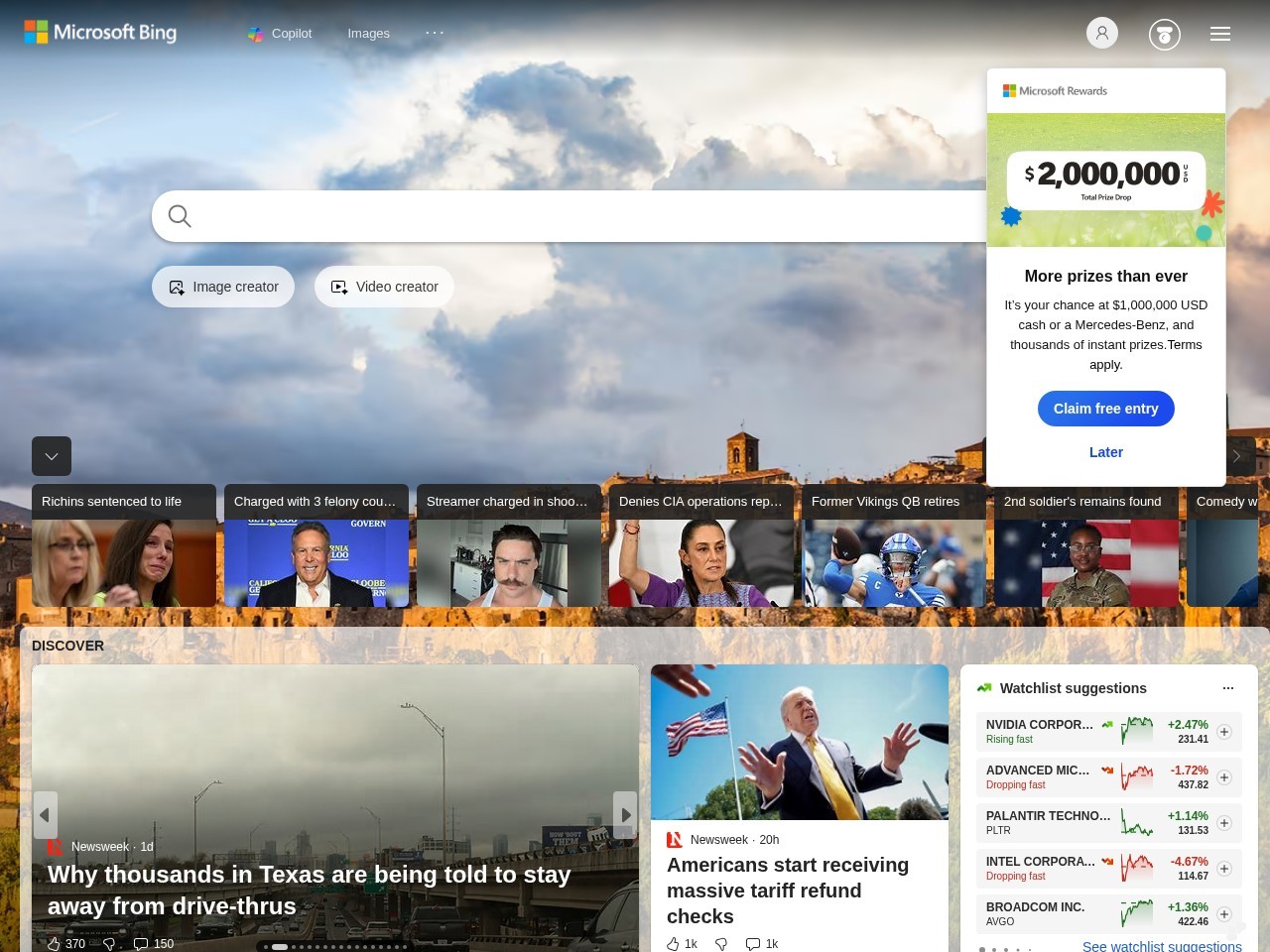Add Palantir Technologies to watchlist
Viewport: 1270px width, 952px height.
pos(1224,823)
